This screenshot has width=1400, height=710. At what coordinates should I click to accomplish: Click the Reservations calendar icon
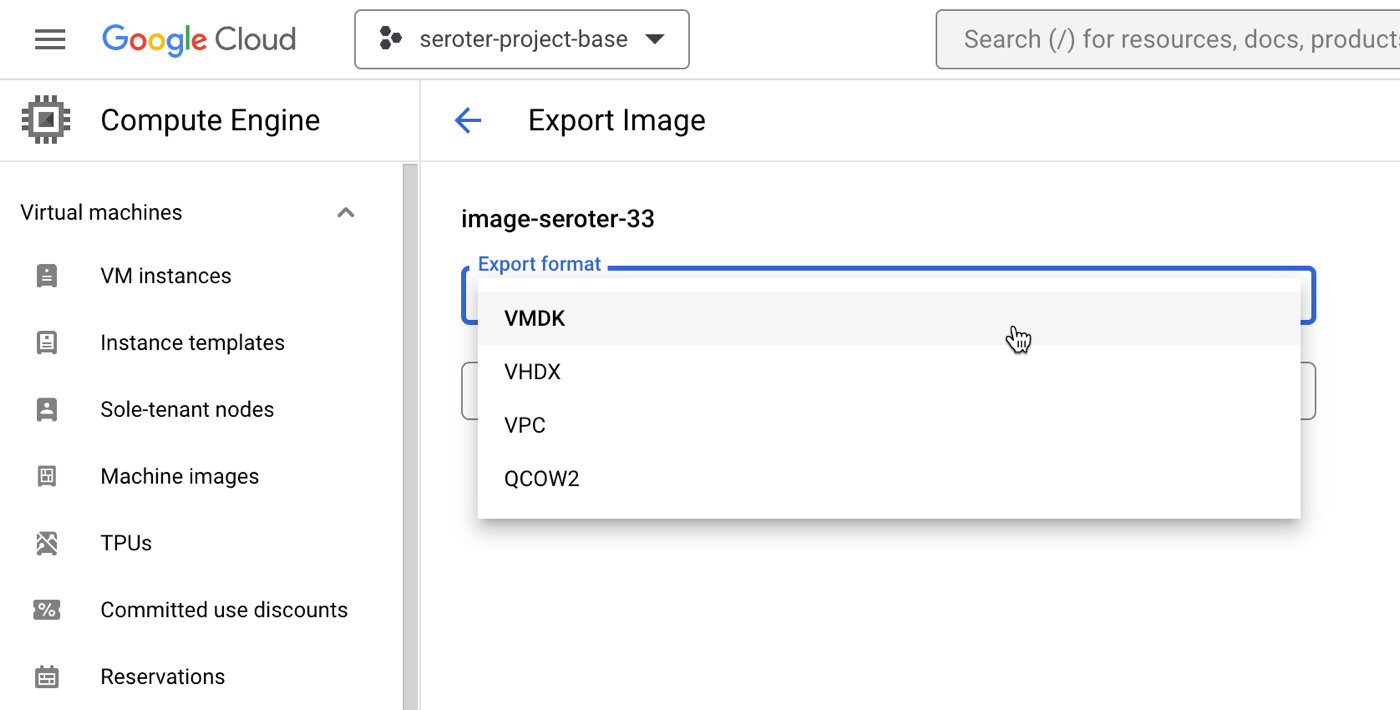[47, 677]
